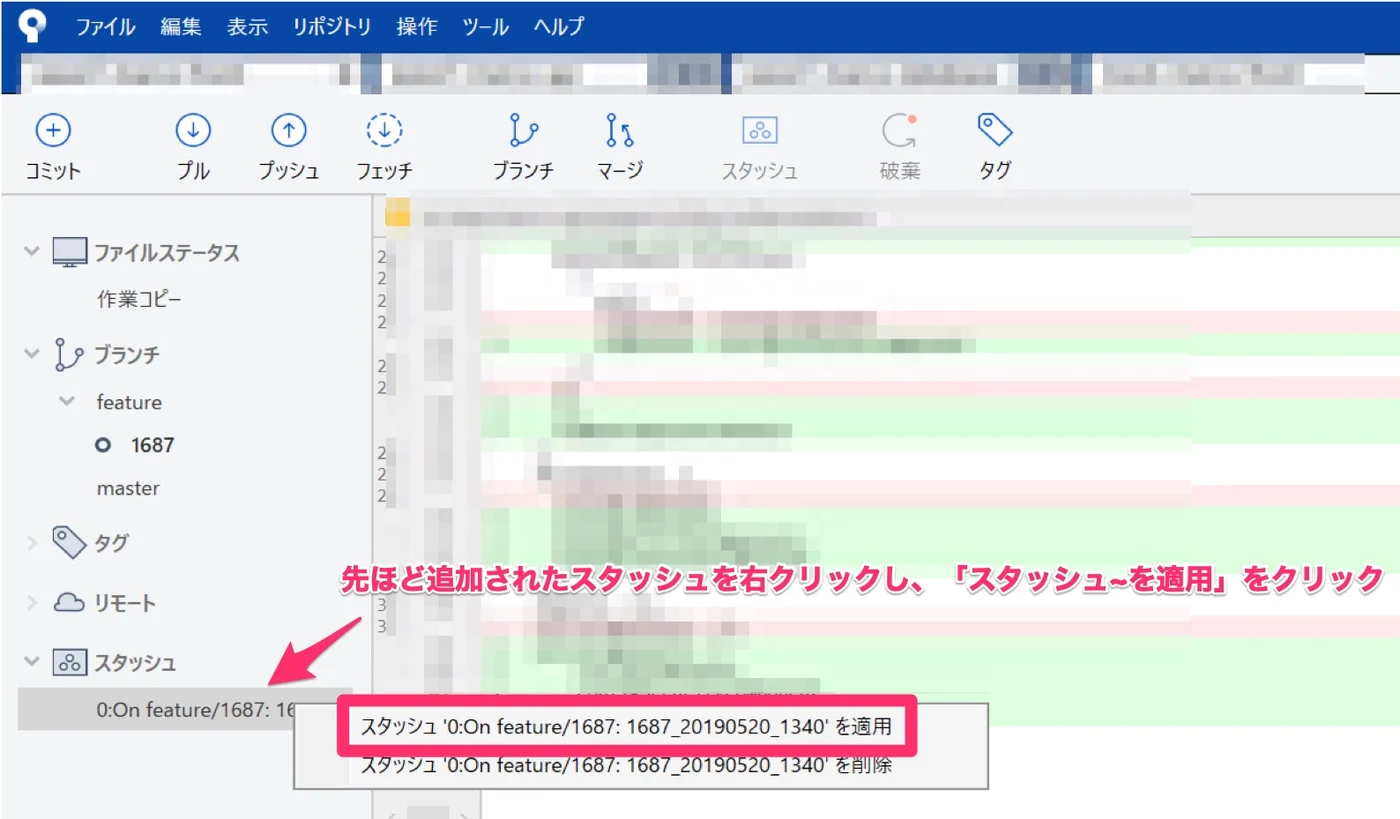Collapse the ファイルステータス section
This screenshot has height=819, width=1400.
[32, 252]
